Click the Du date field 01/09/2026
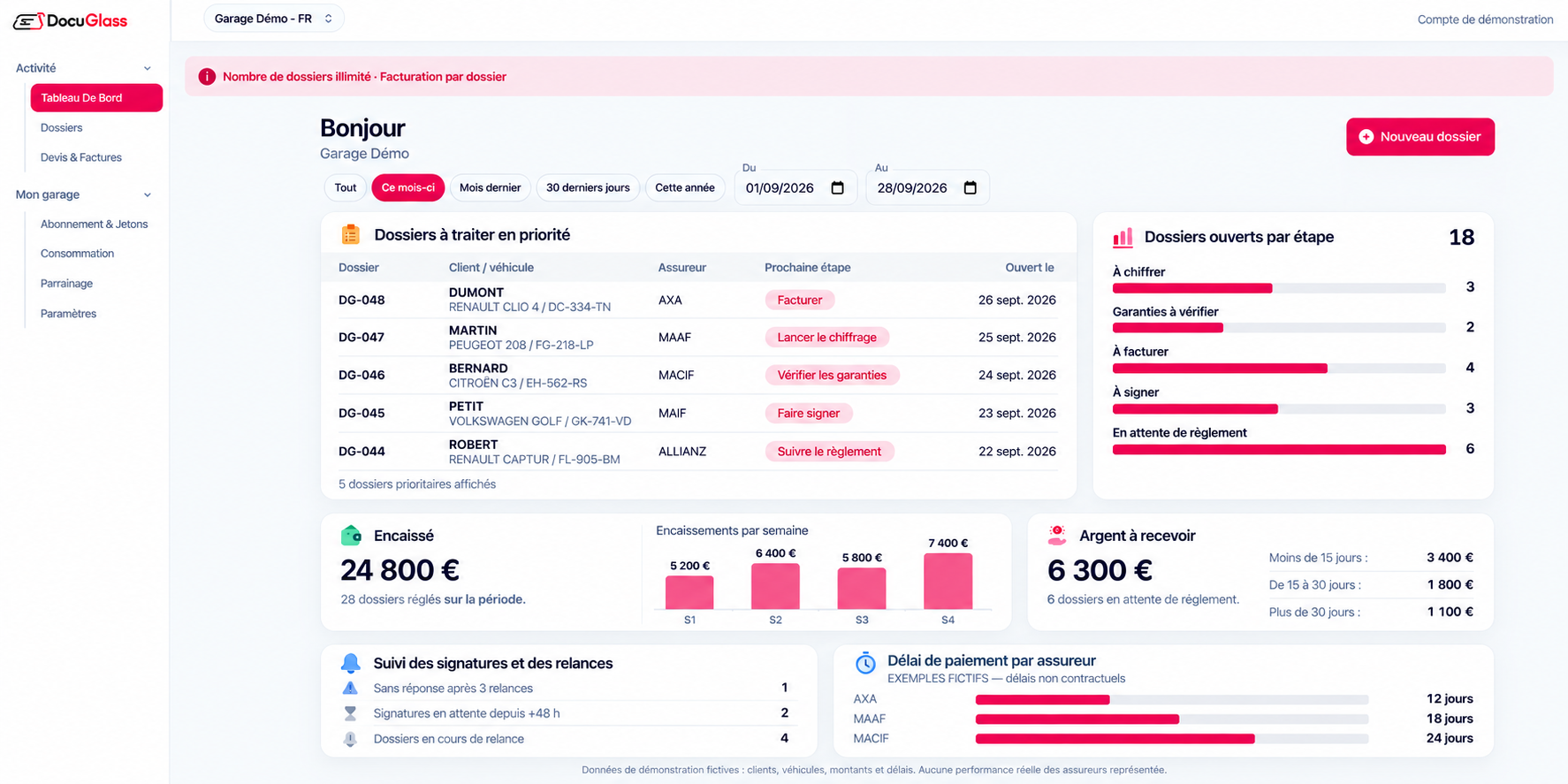Screen dimensions: 1568x784 (795, 187)
